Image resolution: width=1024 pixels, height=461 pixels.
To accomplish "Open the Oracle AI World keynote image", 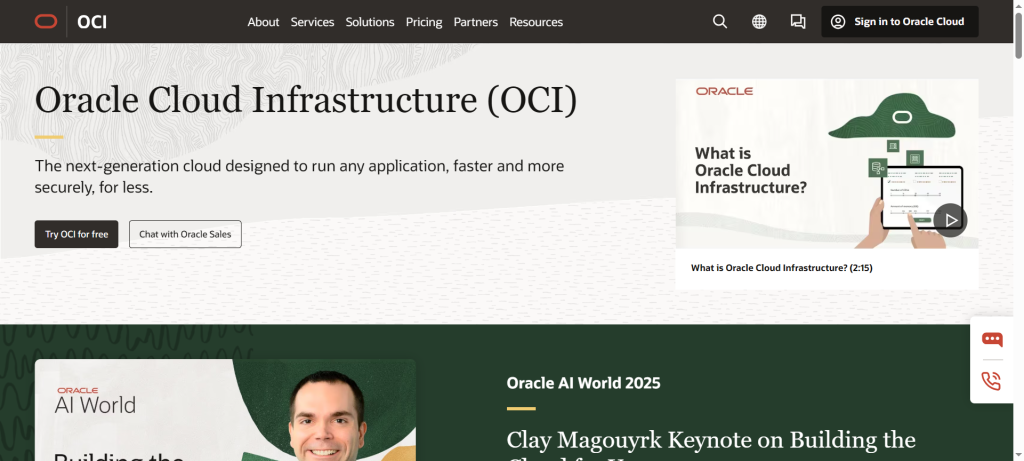I will tap(225, 410).
